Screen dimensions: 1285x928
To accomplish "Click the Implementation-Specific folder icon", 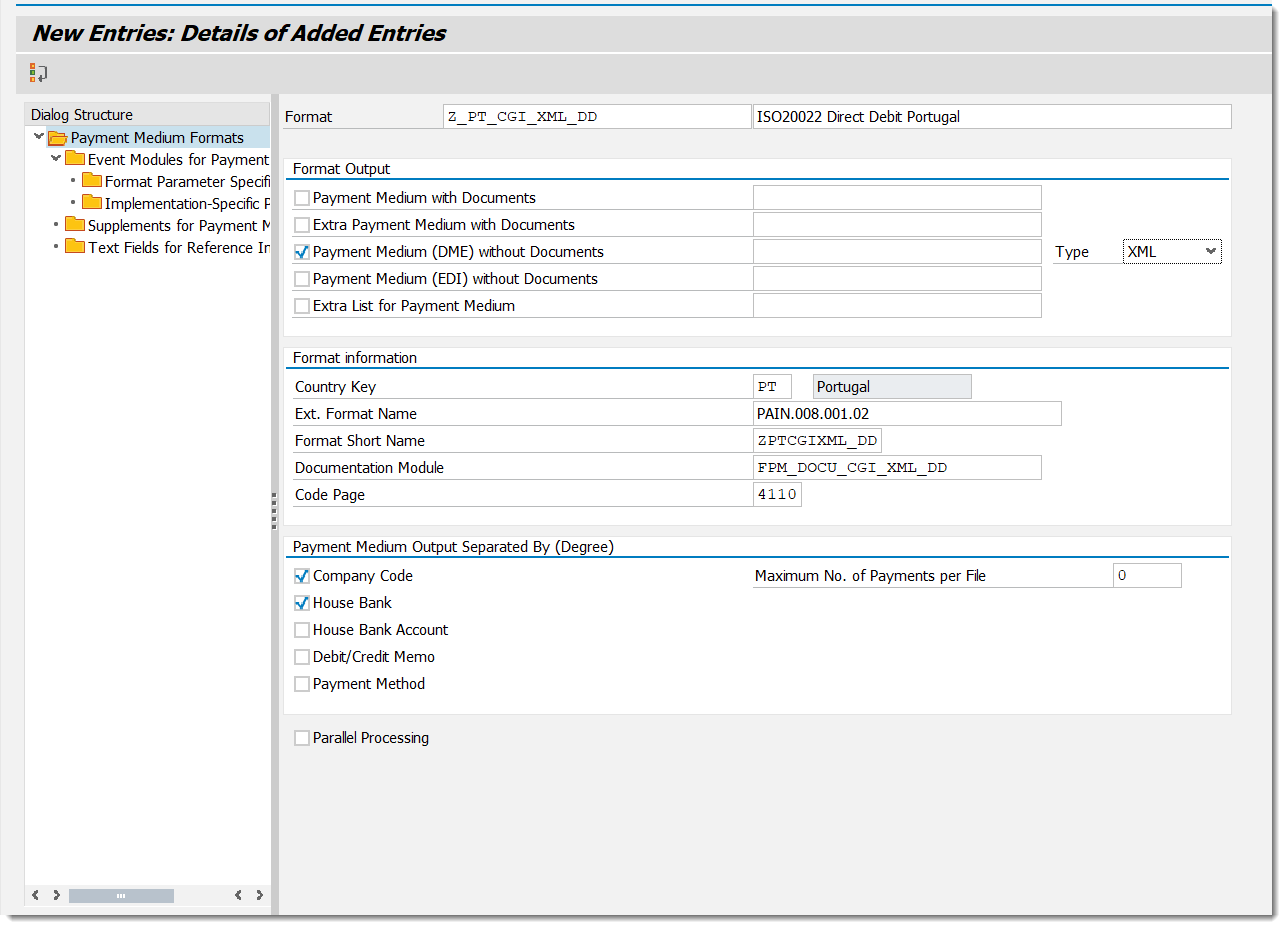I will point(92,203).
